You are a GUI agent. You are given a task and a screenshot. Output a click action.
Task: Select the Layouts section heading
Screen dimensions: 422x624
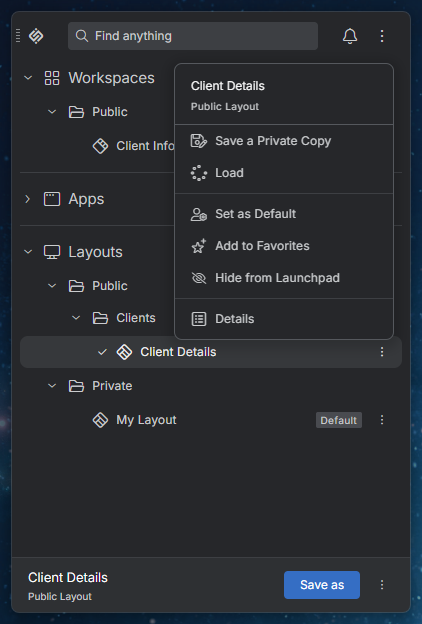click(x=96, y=252)
